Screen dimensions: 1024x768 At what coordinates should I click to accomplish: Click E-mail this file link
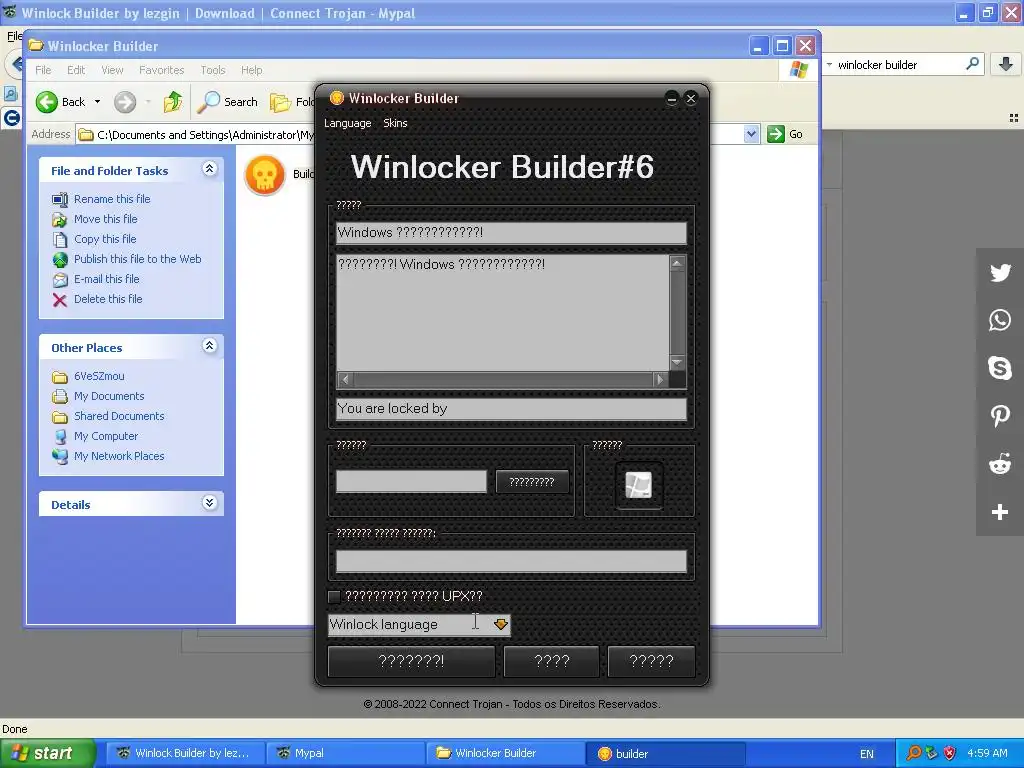click(x=106, y=279)
